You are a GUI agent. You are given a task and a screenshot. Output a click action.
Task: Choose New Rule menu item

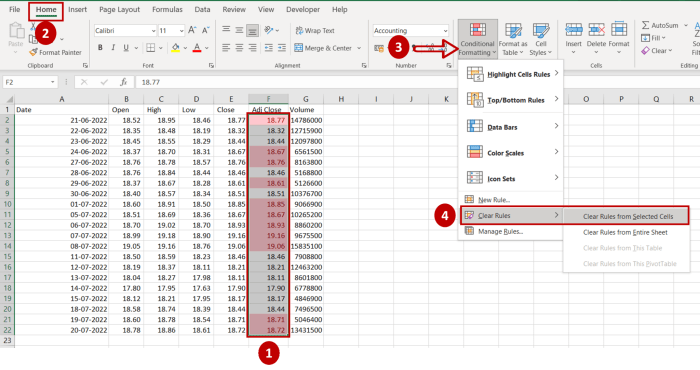point(511,200)
